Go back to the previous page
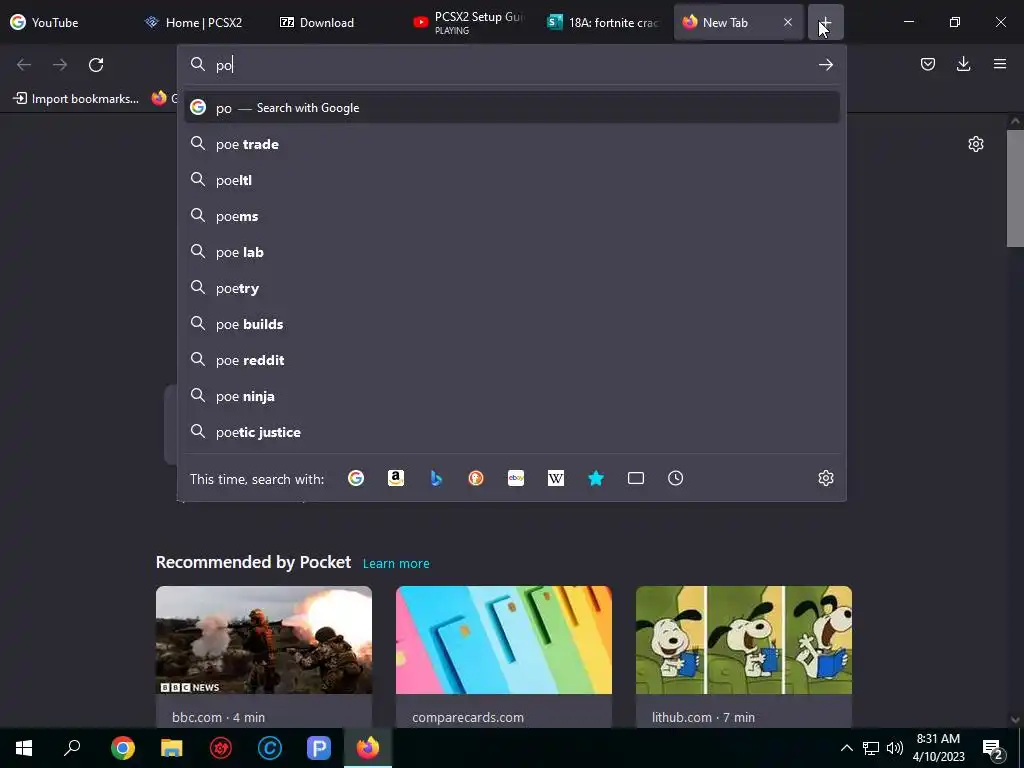The height and width of the screenshot is (768, 1024). tap(24, 65)
